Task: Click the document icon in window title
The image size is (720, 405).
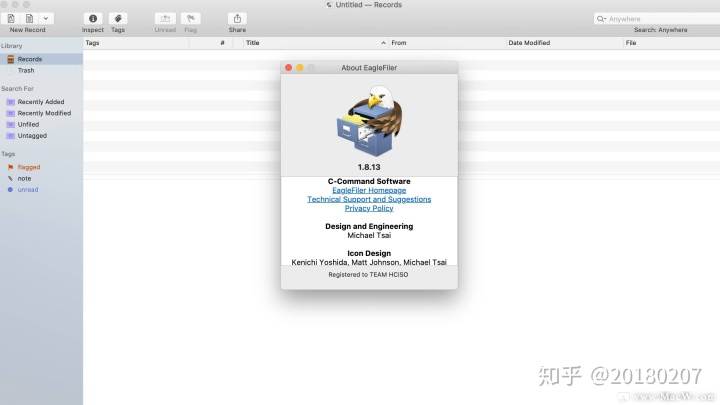Action: [329, 5]
